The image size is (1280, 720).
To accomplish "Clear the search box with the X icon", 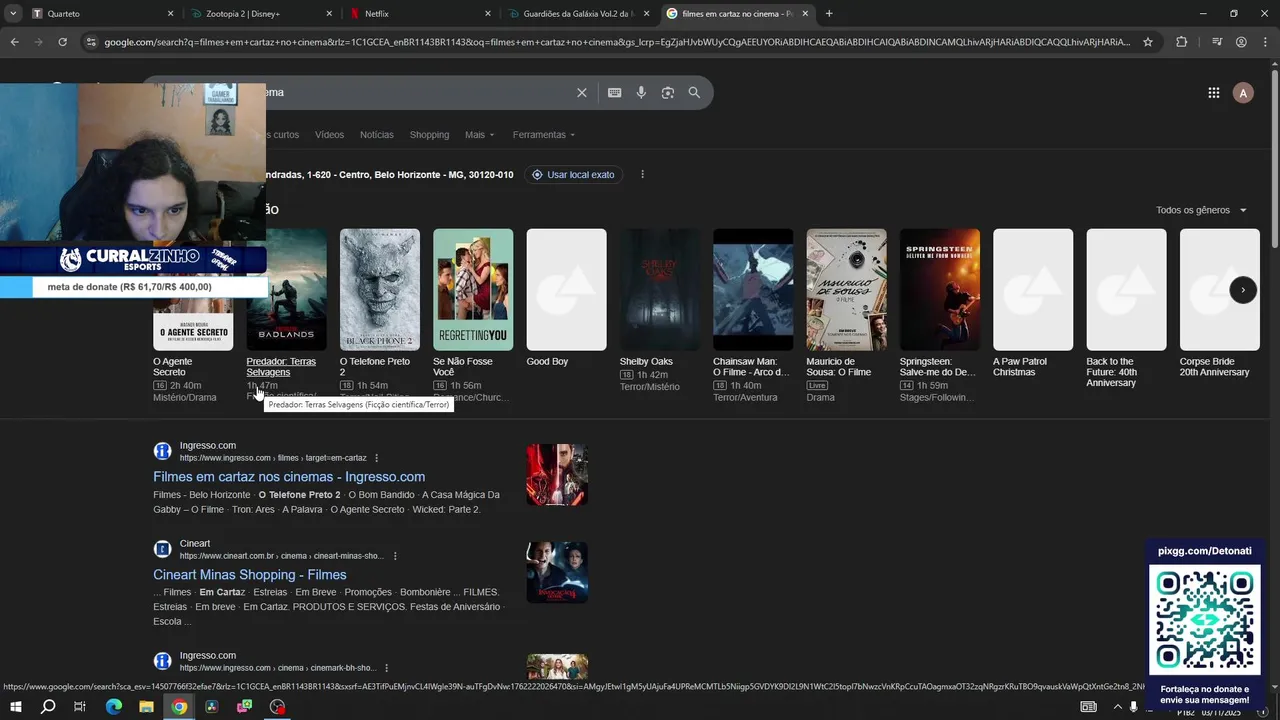I will [x=582, y=93].
